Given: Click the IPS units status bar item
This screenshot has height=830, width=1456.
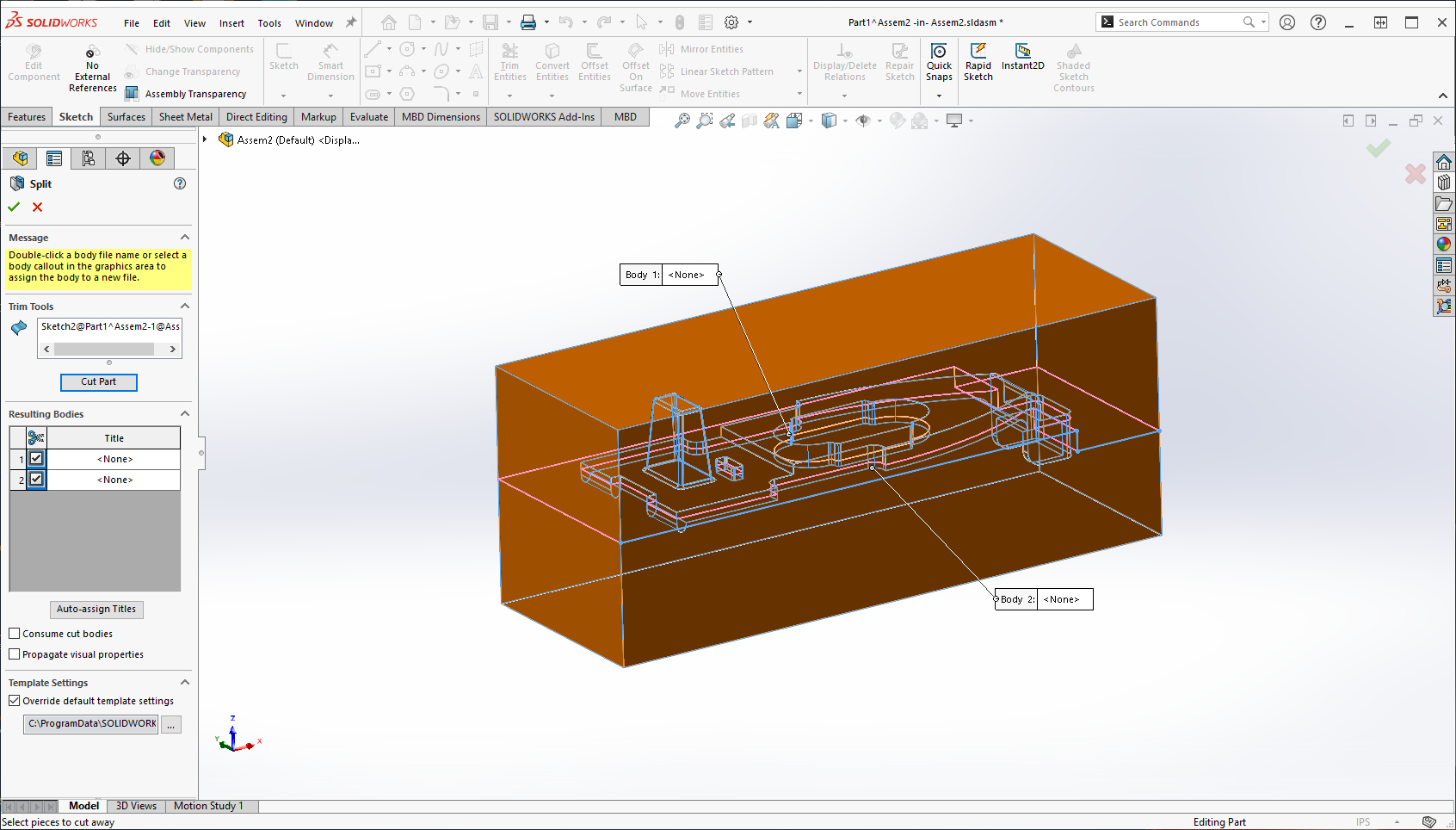Looking at the screenshot, I should [1362, 822].
